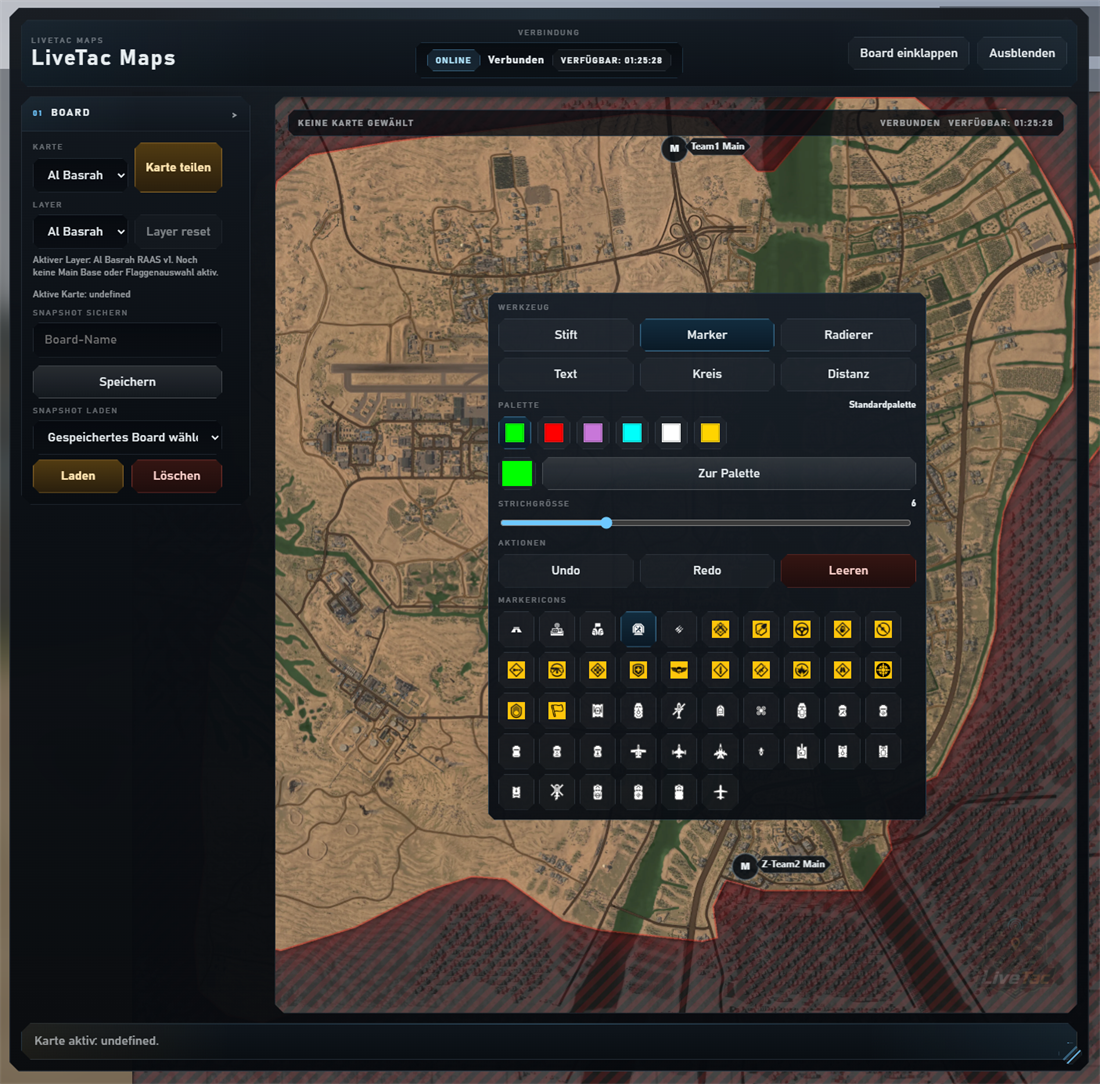Select the last white airplane marker icon
Screen dimensions: 1100x1084
click(x=720, y=792)
